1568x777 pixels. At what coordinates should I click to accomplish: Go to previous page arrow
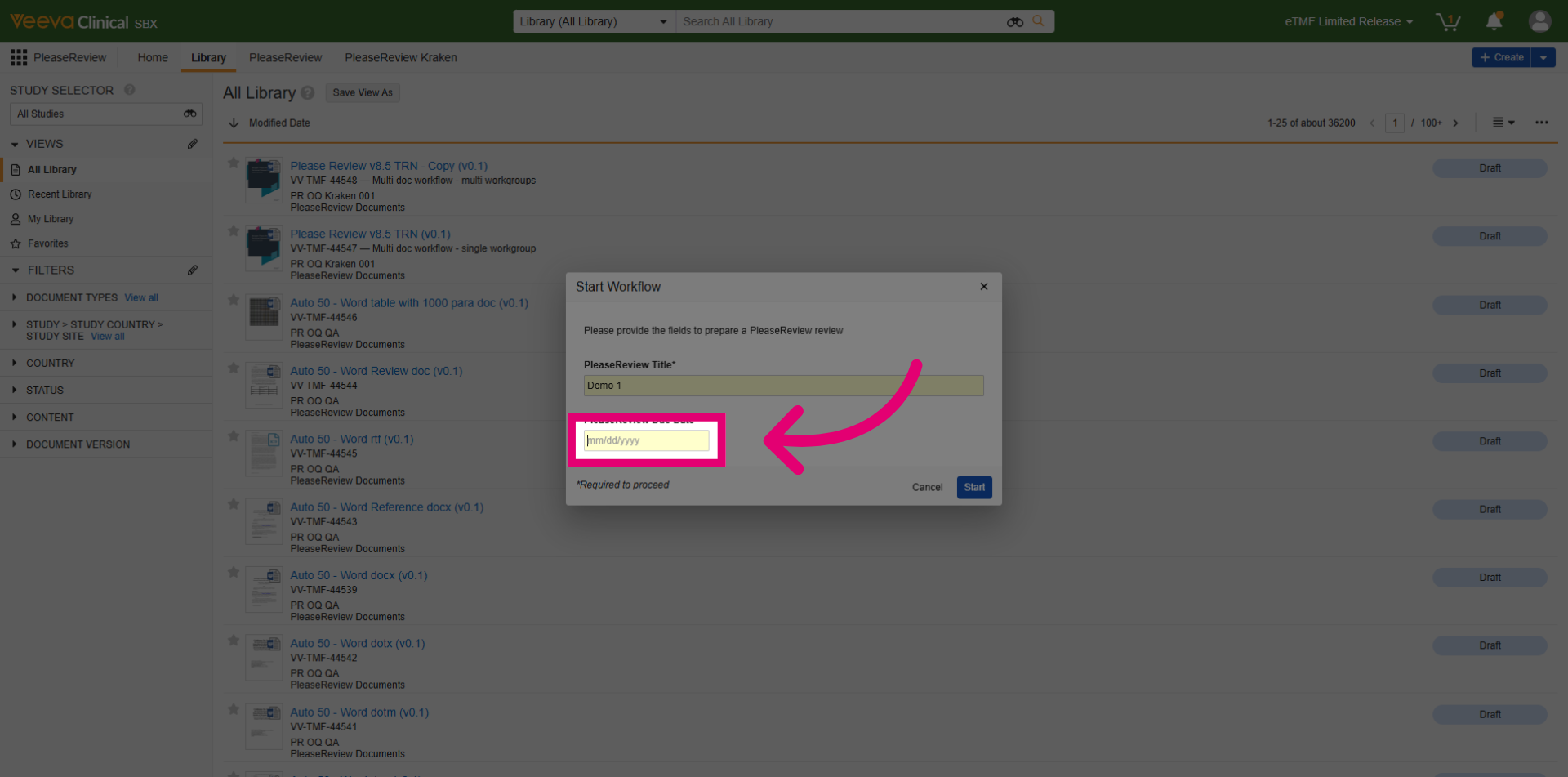point(1372,123)
